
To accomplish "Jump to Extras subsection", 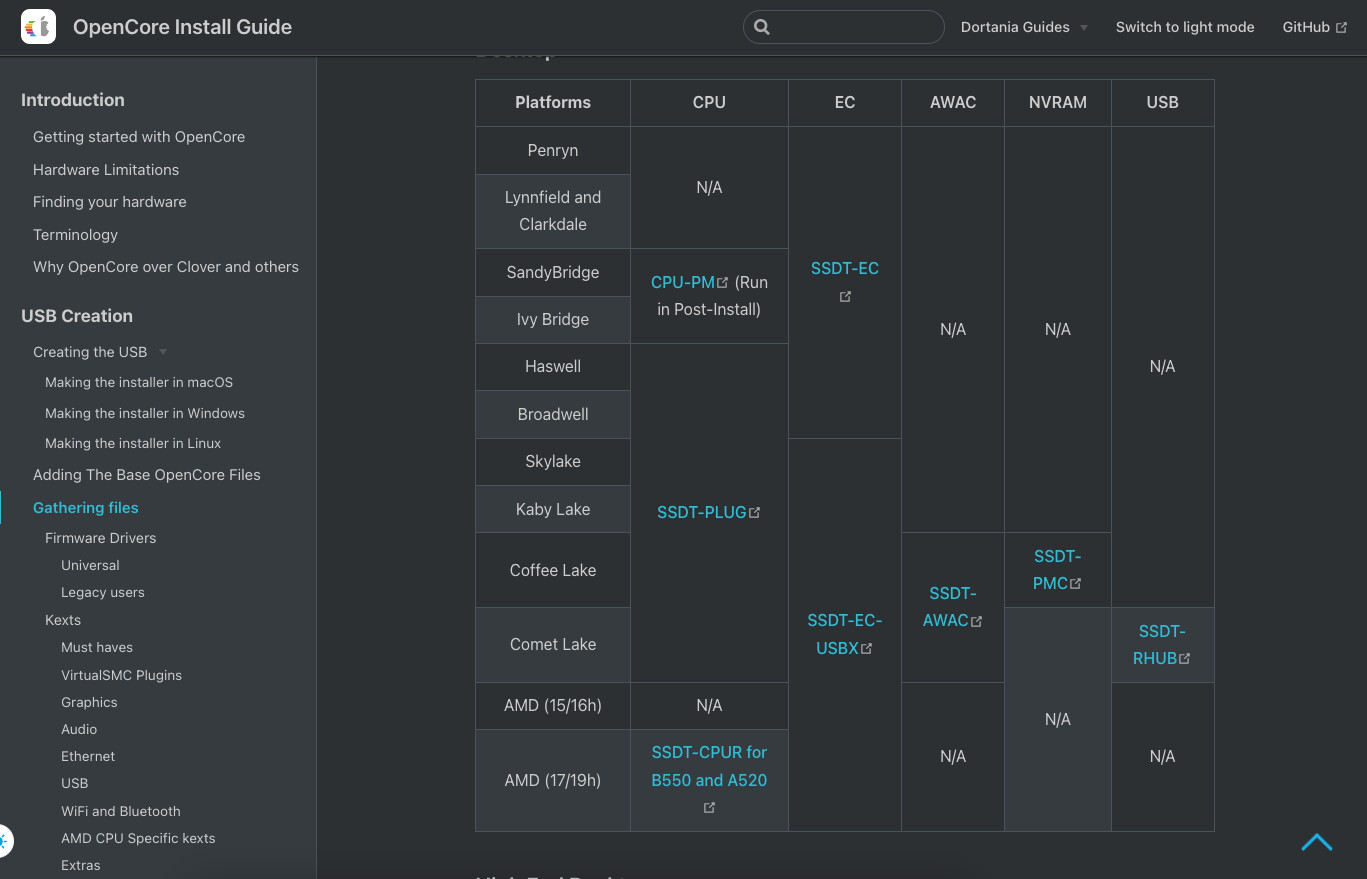I will [x=81, y=865].
